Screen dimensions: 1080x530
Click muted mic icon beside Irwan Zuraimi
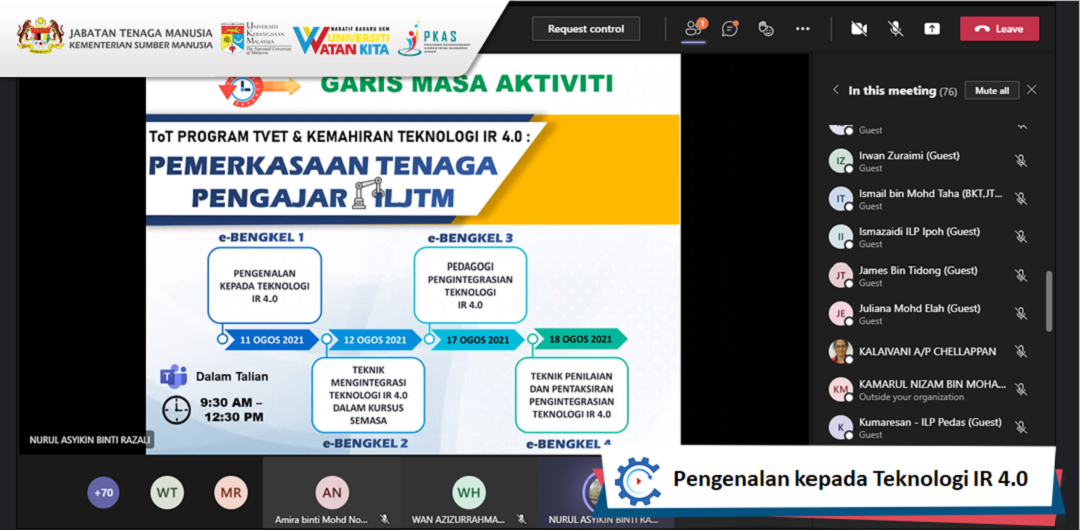[1020, 160]
